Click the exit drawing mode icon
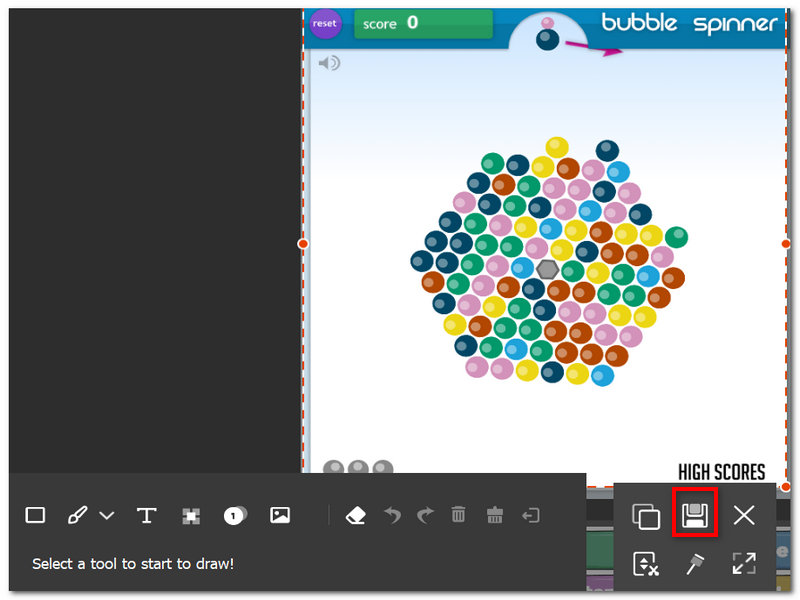Viewport: 800px width, 600px height. point(531,515)
